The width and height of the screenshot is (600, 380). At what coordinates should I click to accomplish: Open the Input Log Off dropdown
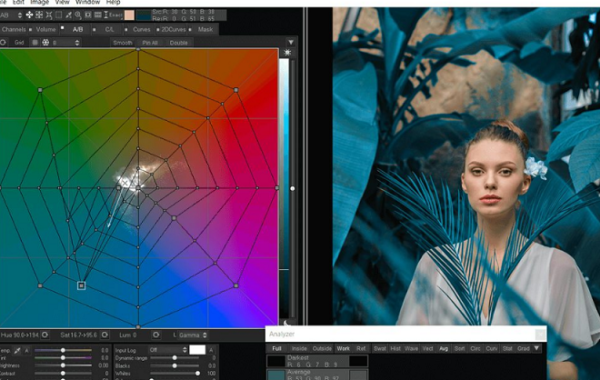coord(168,350)
